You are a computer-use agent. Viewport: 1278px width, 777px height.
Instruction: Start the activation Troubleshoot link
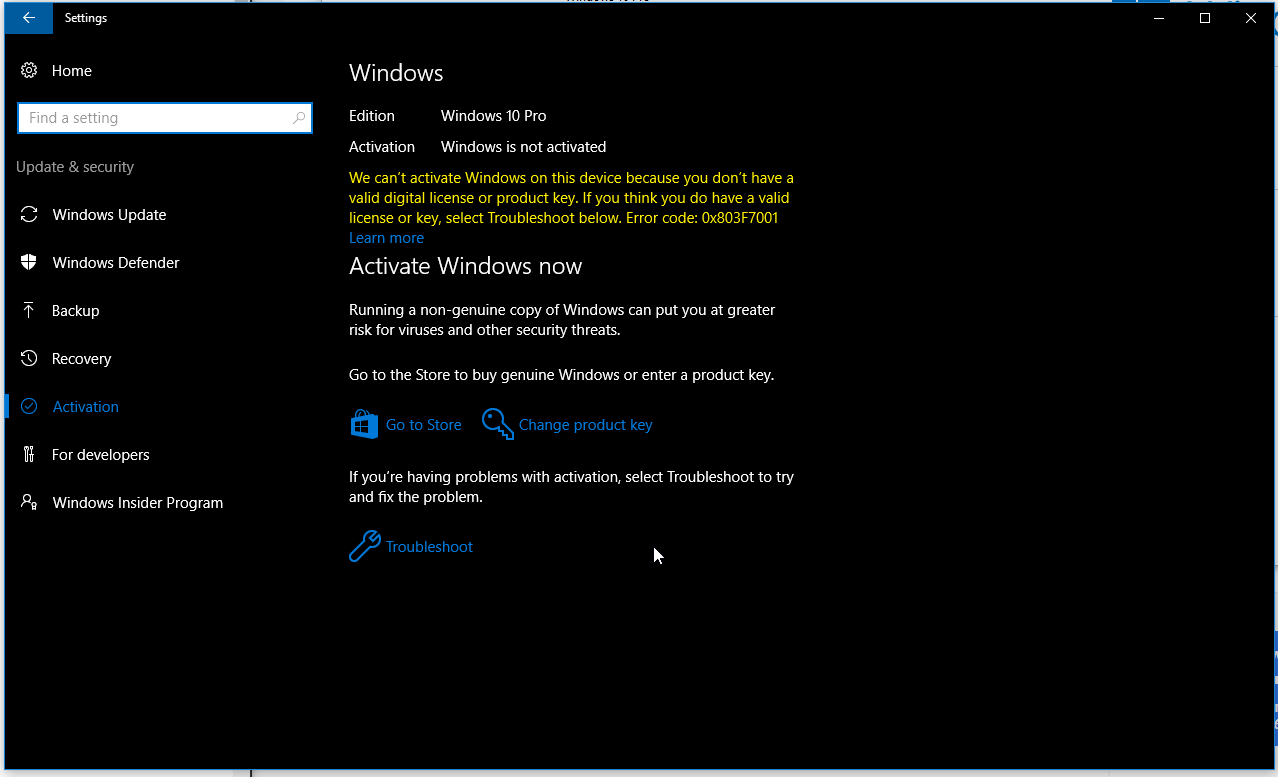pyautogui.click(x=430, y=547)
